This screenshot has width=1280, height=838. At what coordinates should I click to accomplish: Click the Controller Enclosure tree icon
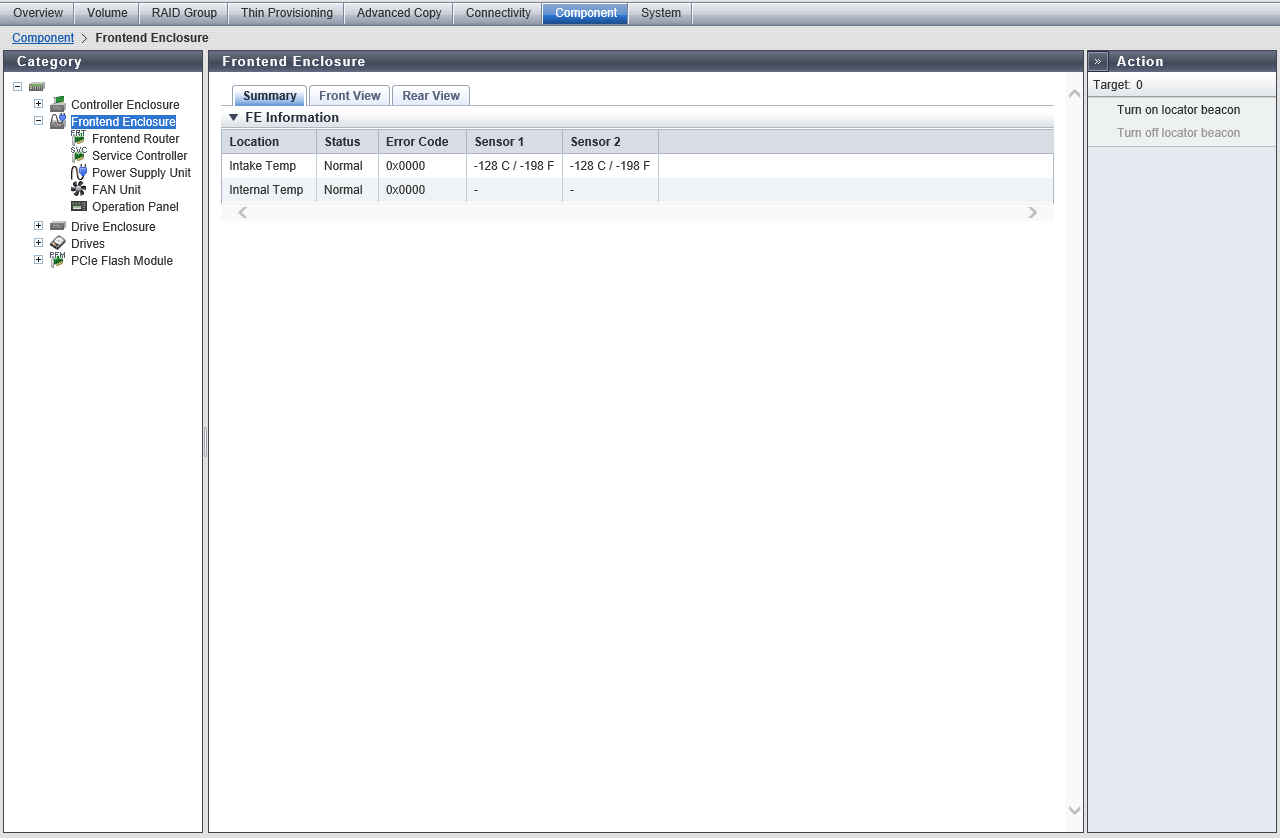[58, 104]
